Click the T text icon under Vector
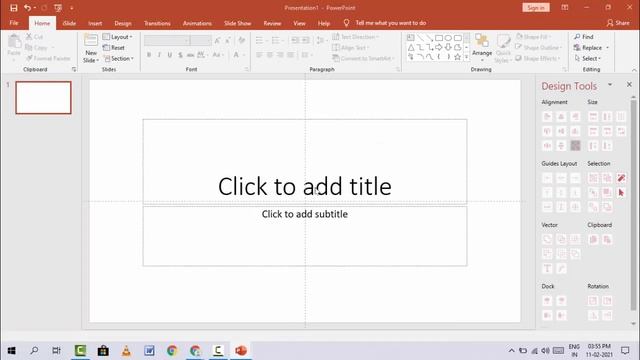The width and height of the screenshot is (640, 360). point(547,268)
